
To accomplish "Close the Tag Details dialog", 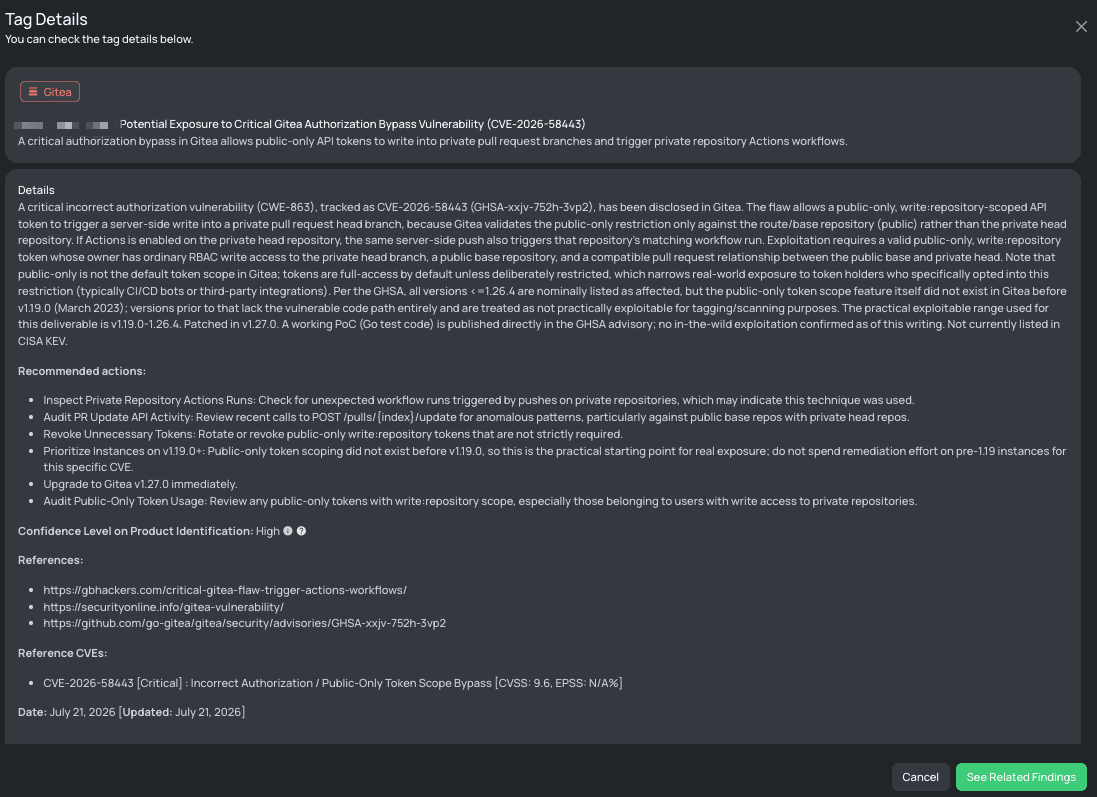I will (1081, 27).
